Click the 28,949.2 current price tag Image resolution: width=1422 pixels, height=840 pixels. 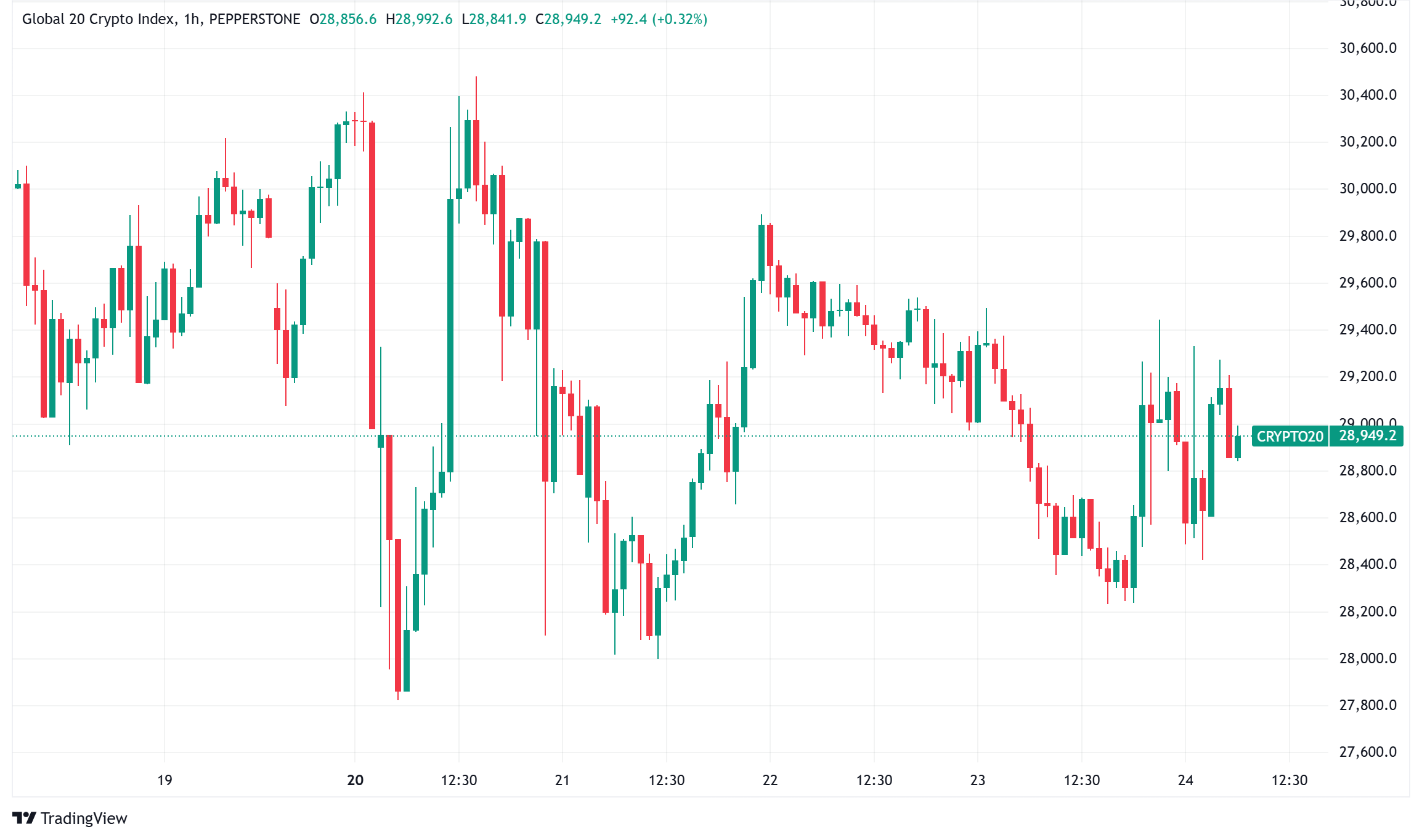1367,436
